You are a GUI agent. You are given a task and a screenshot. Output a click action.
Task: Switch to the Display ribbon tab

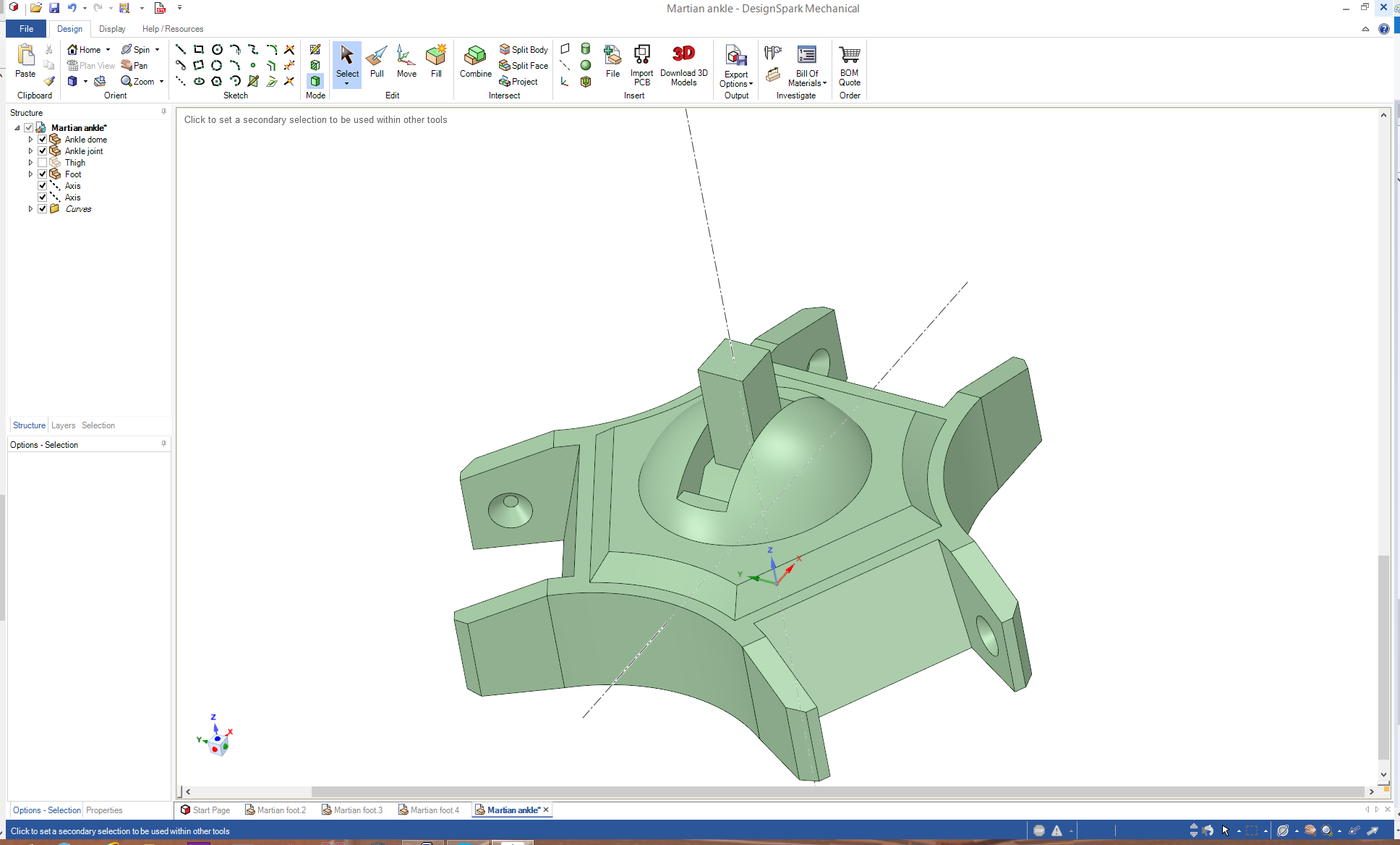point(112,29)
